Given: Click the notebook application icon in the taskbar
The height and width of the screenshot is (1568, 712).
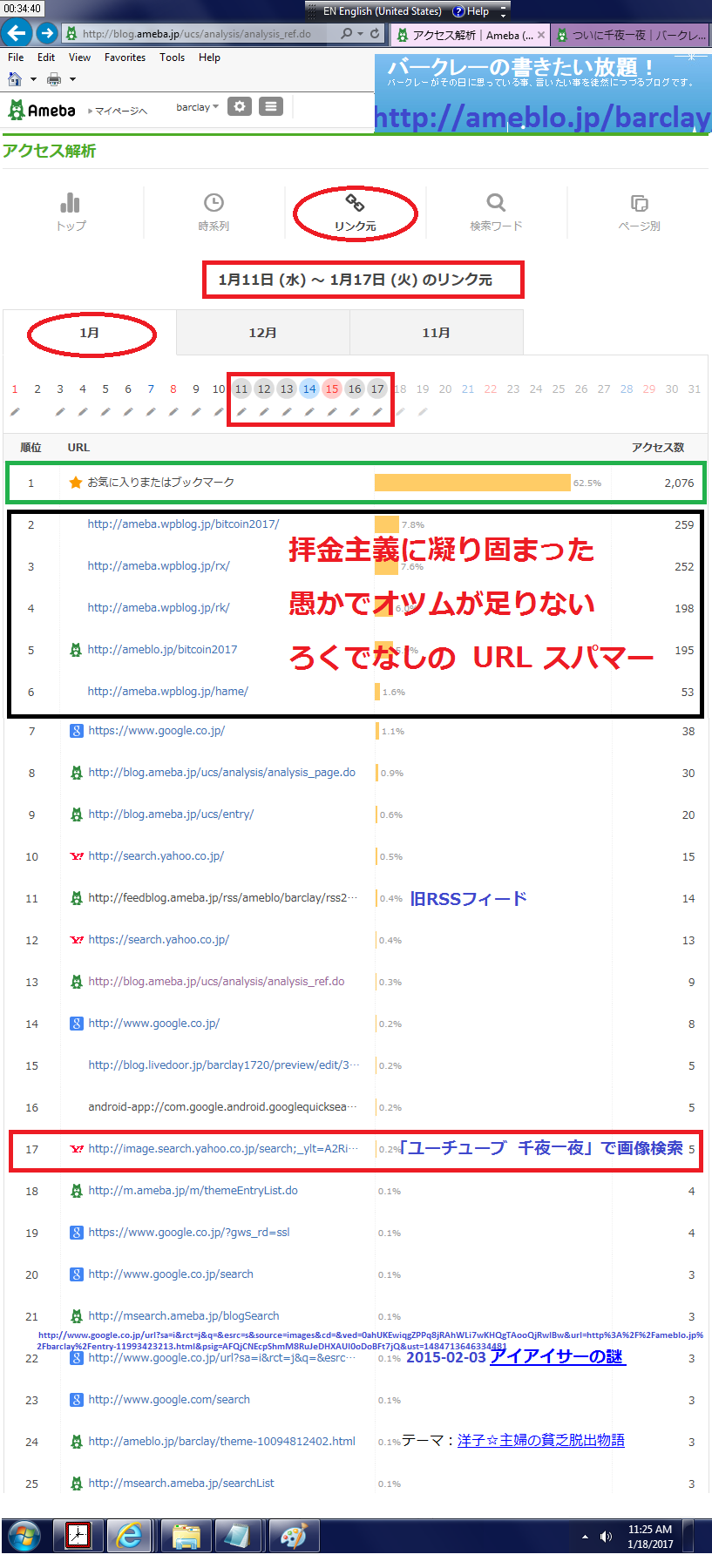Looking at the screenshot, I should (238, 1536).
